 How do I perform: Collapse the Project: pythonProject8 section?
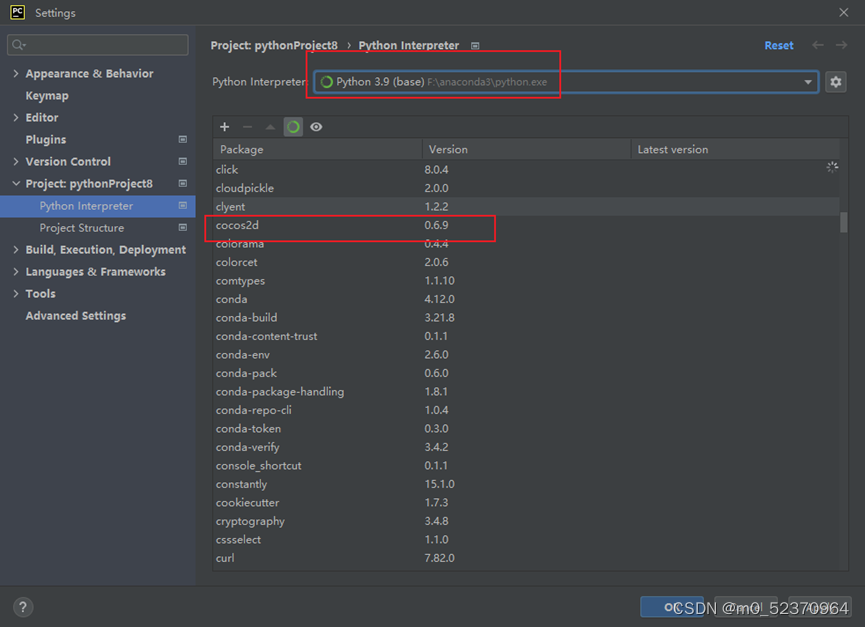[15, 184]
